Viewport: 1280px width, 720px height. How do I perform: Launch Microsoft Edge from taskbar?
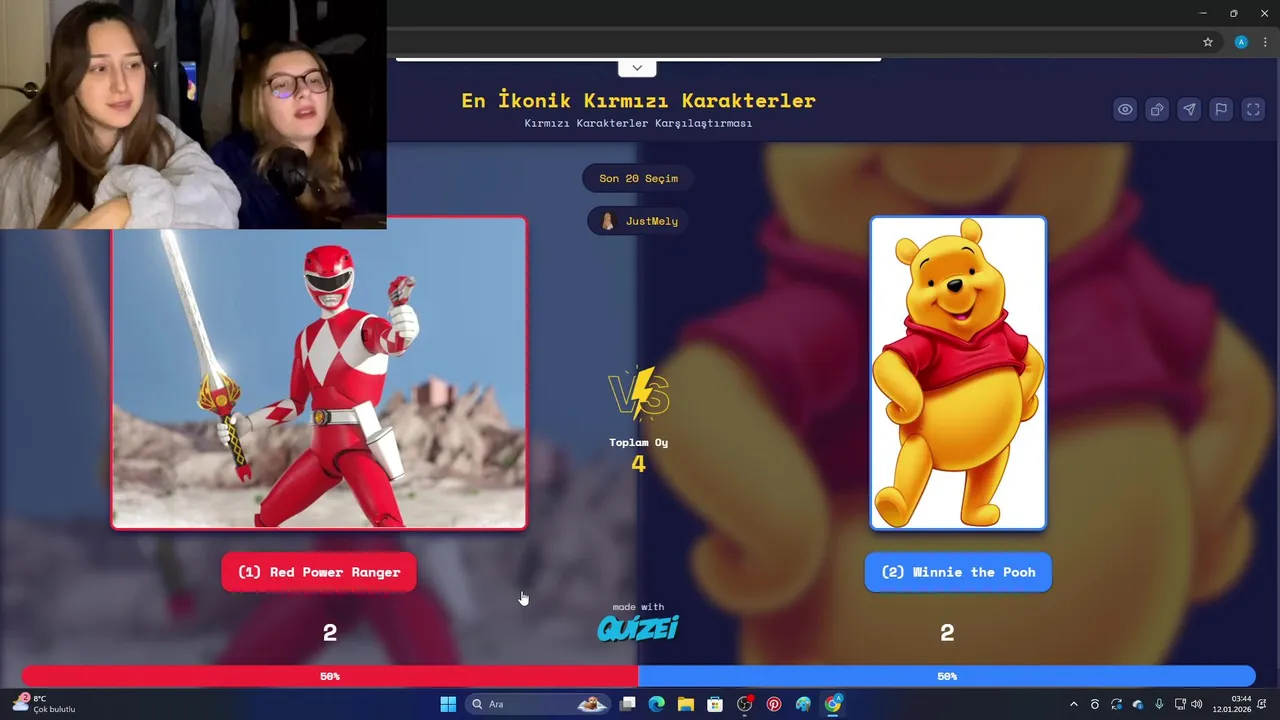click(656, 704)
